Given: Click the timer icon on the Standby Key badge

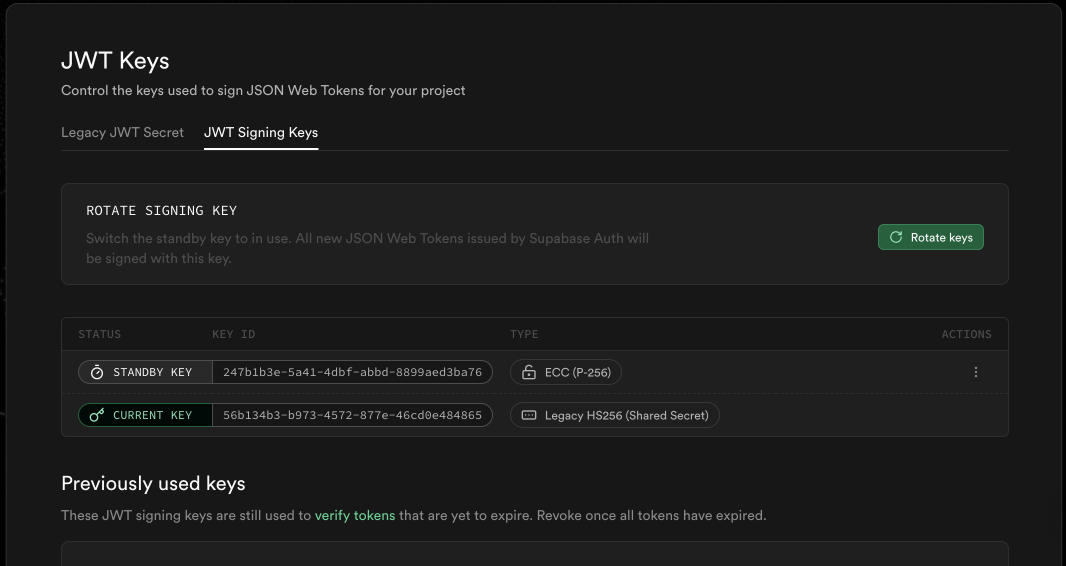Looking at the screenshot, I should [x=97, y=373].
